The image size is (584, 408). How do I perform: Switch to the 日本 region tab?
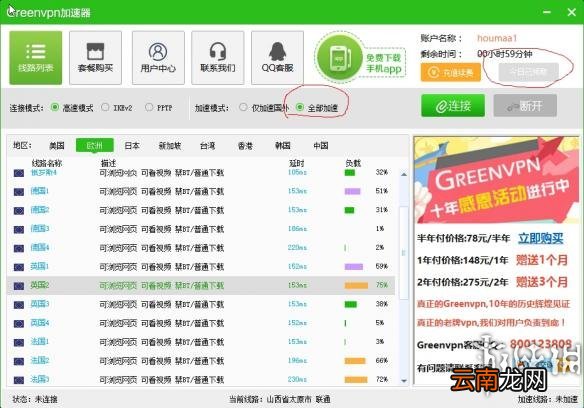[x=132, y=146]
